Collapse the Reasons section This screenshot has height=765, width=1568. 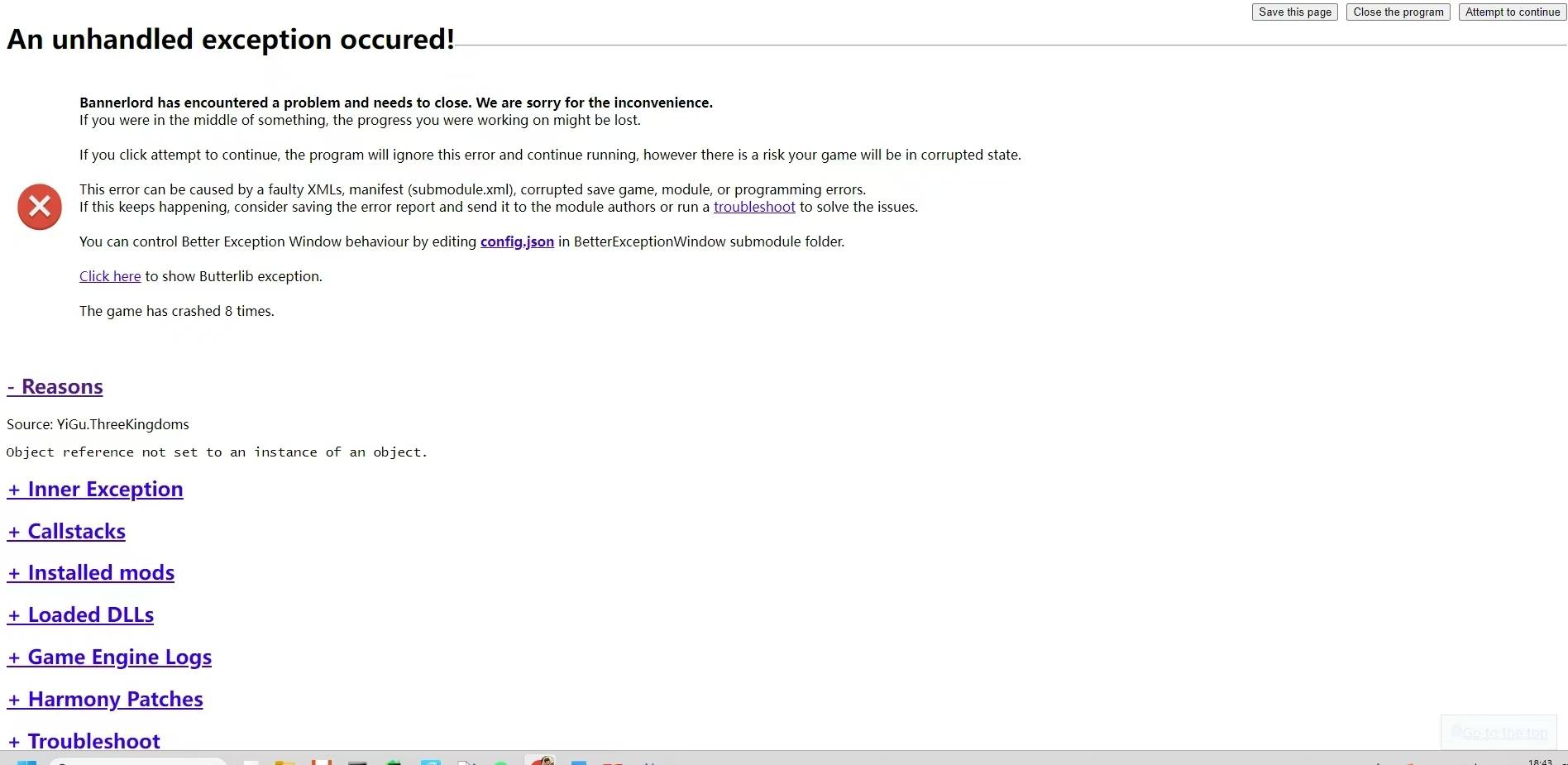(x=55, y=387)
